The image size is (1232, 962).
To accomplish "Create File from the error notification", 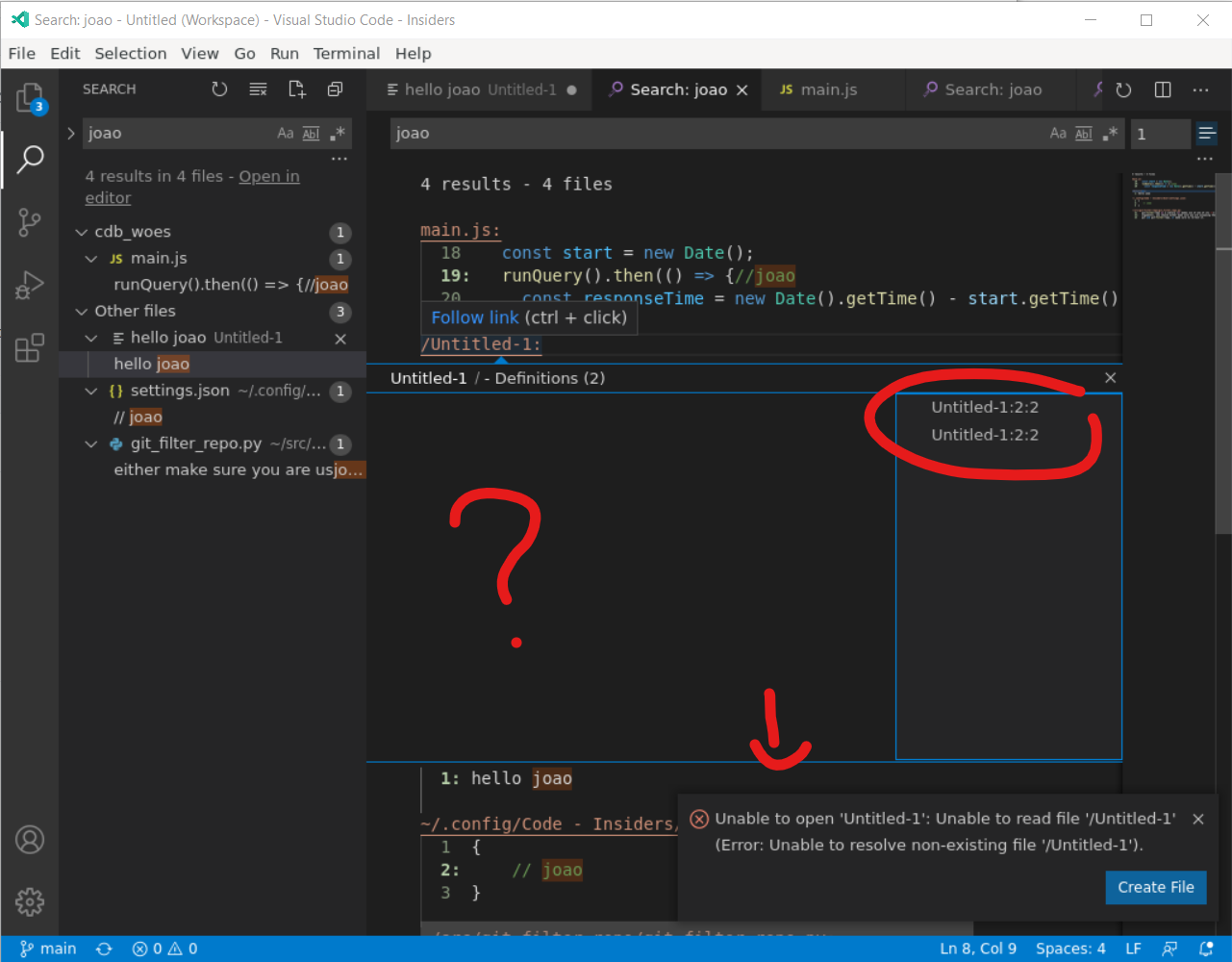I will (1156, 887).
